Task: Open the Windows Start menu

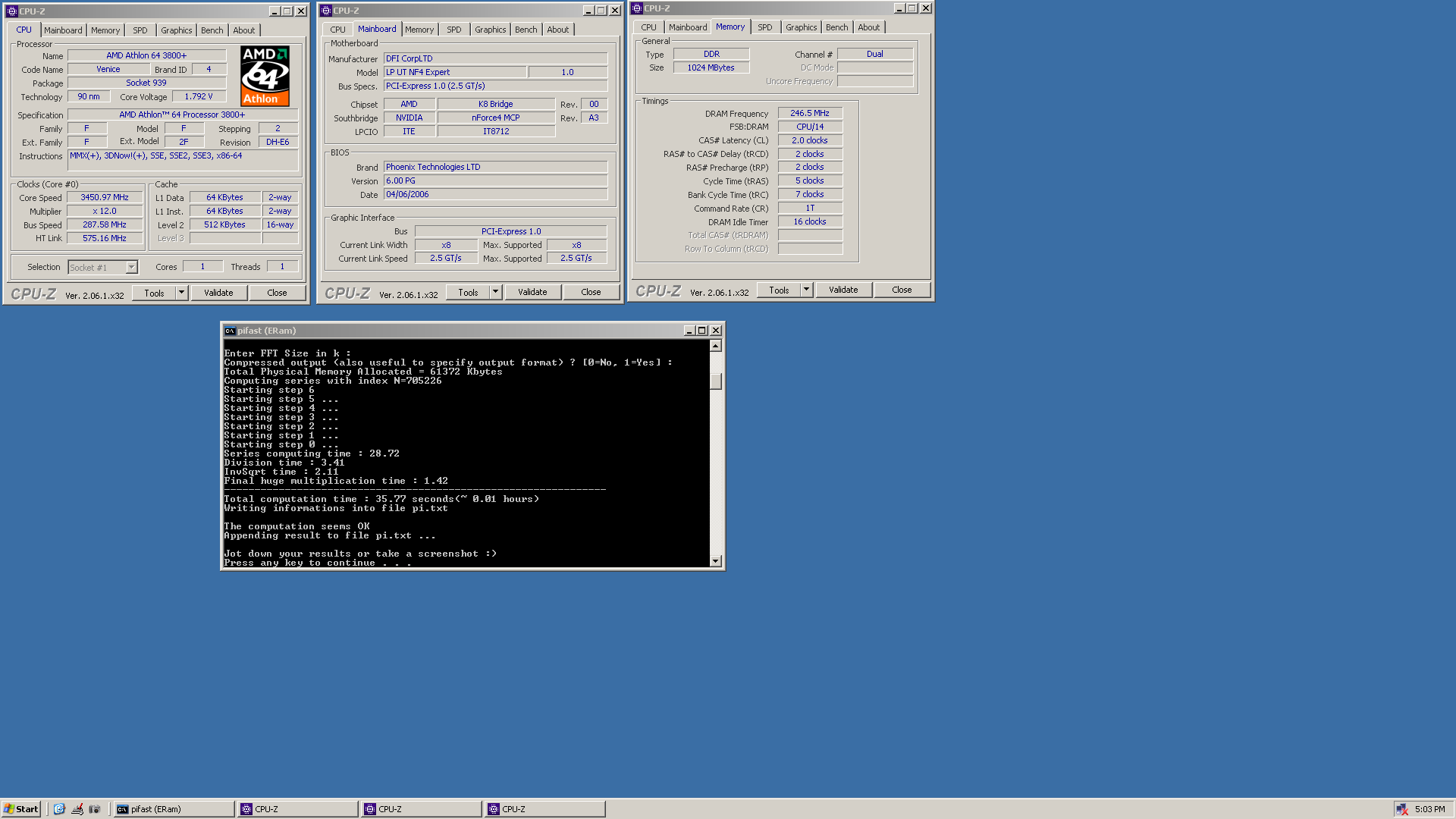Action: (x=21, y=809)
